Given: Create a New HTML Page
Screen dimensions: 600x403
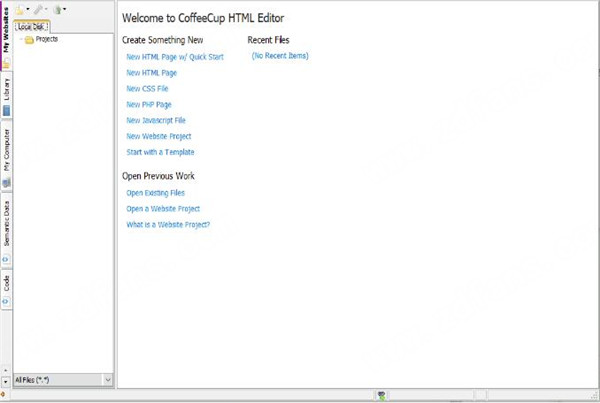Looking at the screenshot, I should (152, 73).
